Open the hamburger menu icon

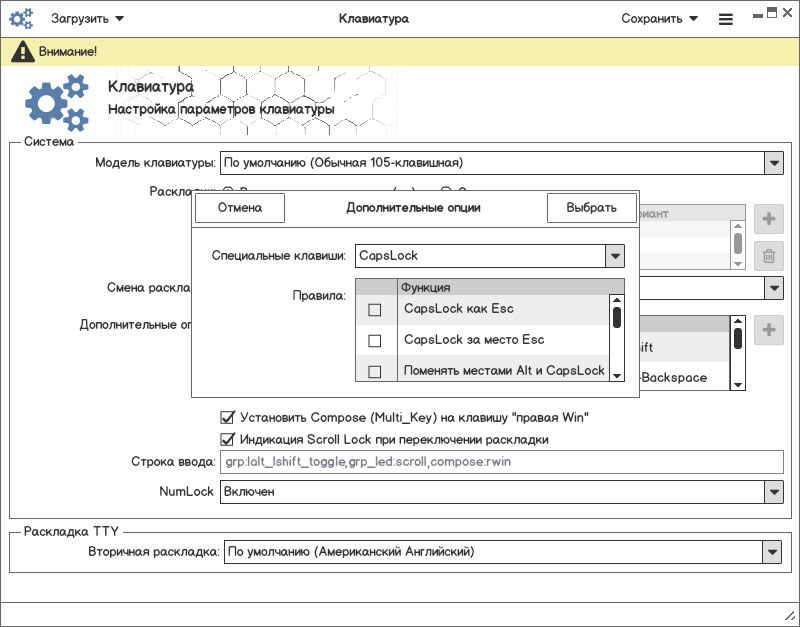pos(726,19)
